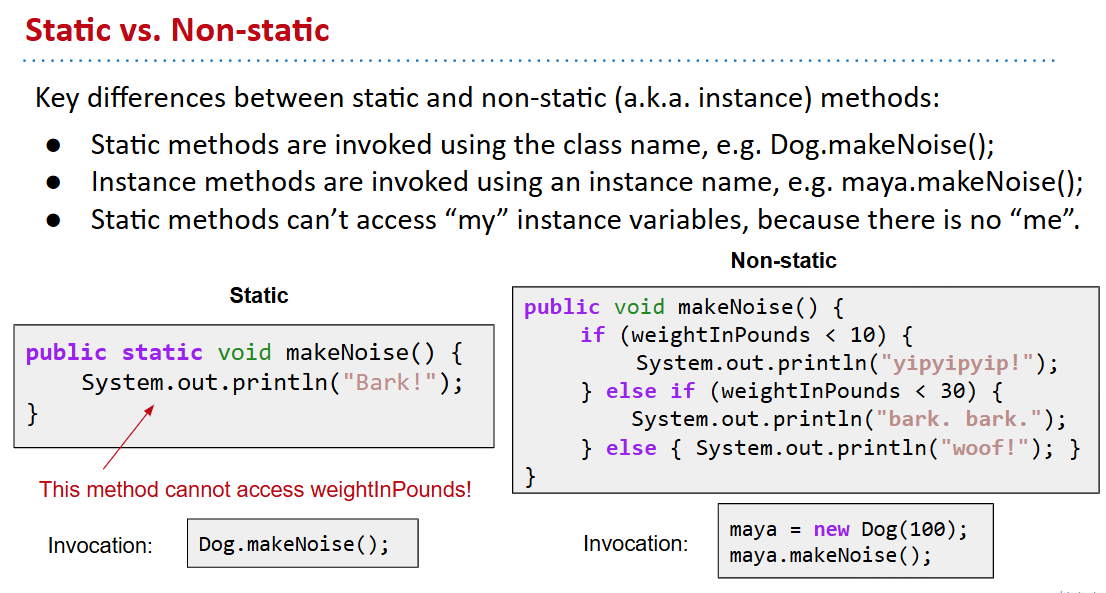Click the bullet about "my" instance variables
The width and height of the screenshot is (1106, 593).
pos(584,219)
